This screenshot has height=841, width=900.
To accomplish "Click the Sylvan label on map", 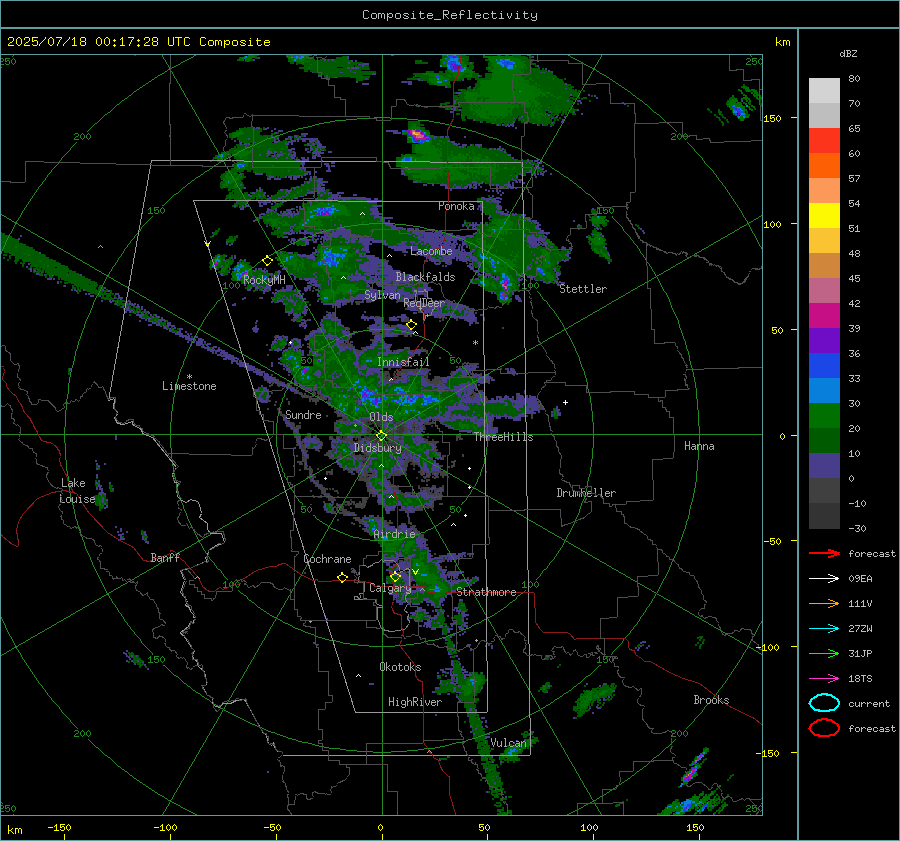I will coord(382,296).
